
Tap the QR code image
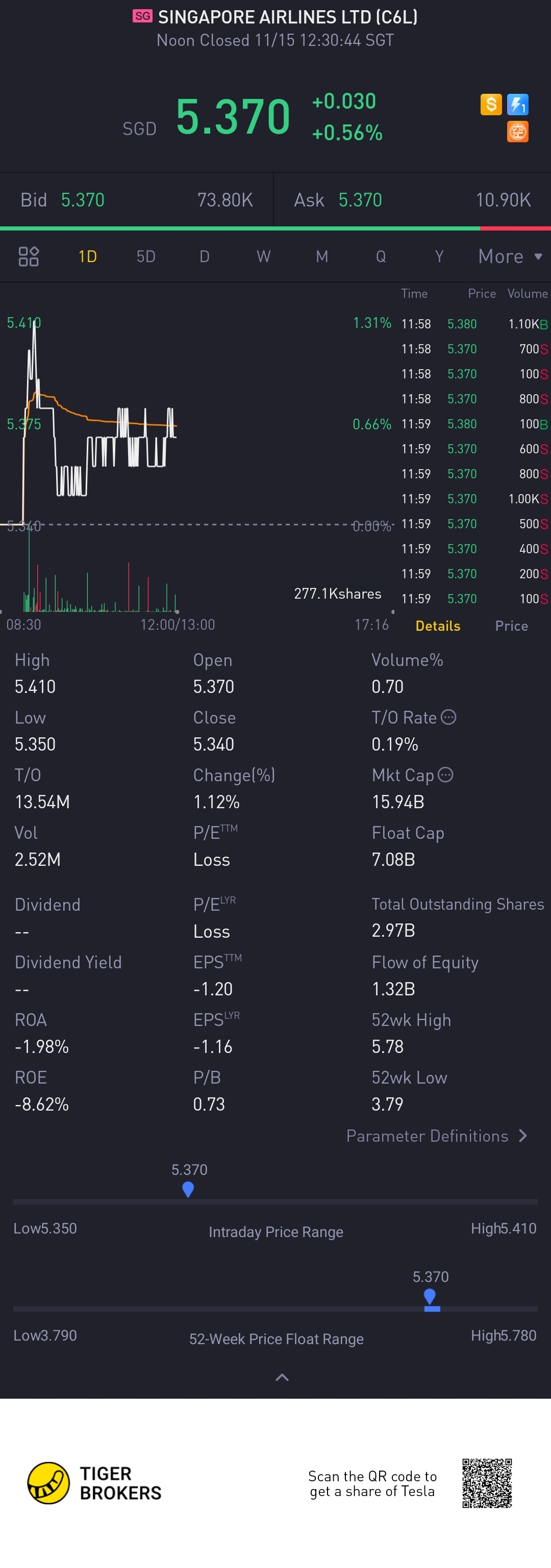point(487,1483)
